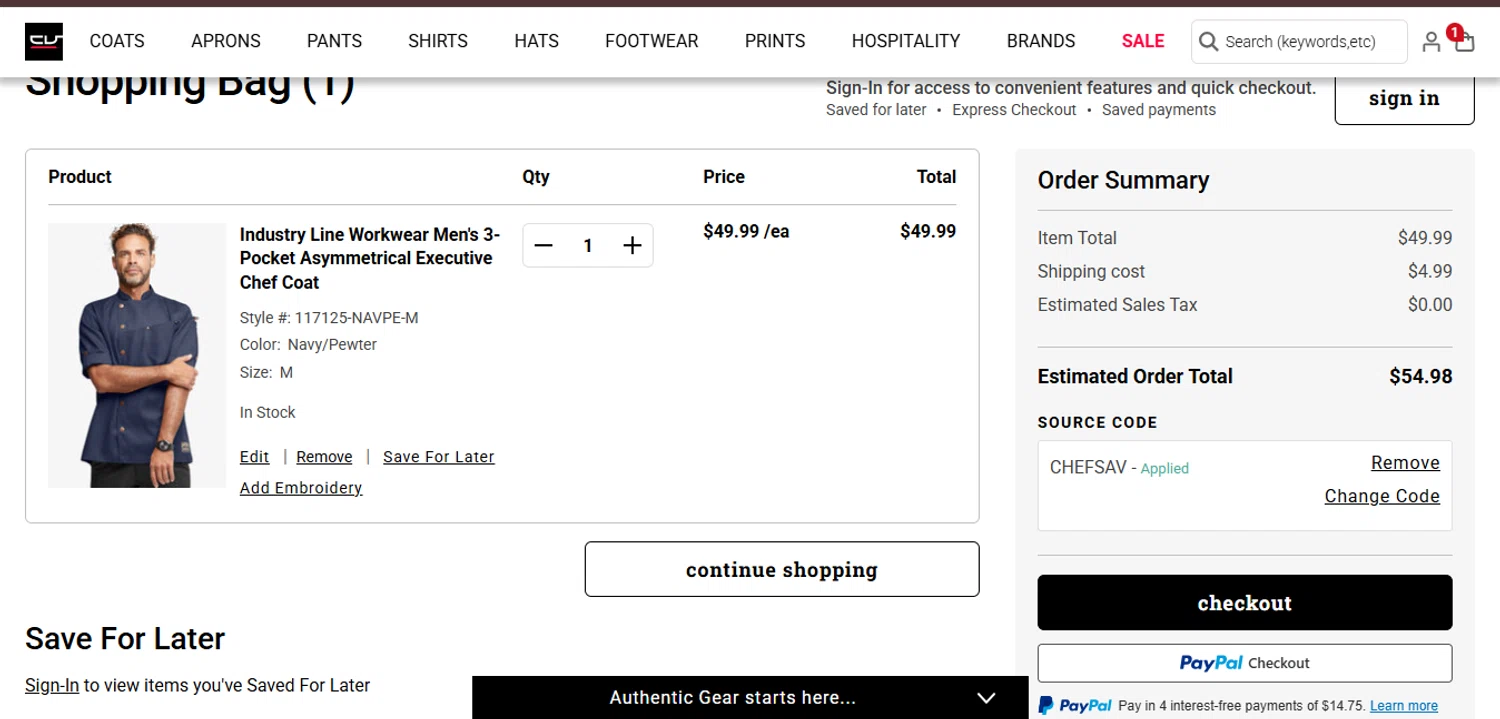Click Edit for the chef coat
This screenshot has width=1500, height=719.
[255, 457]
